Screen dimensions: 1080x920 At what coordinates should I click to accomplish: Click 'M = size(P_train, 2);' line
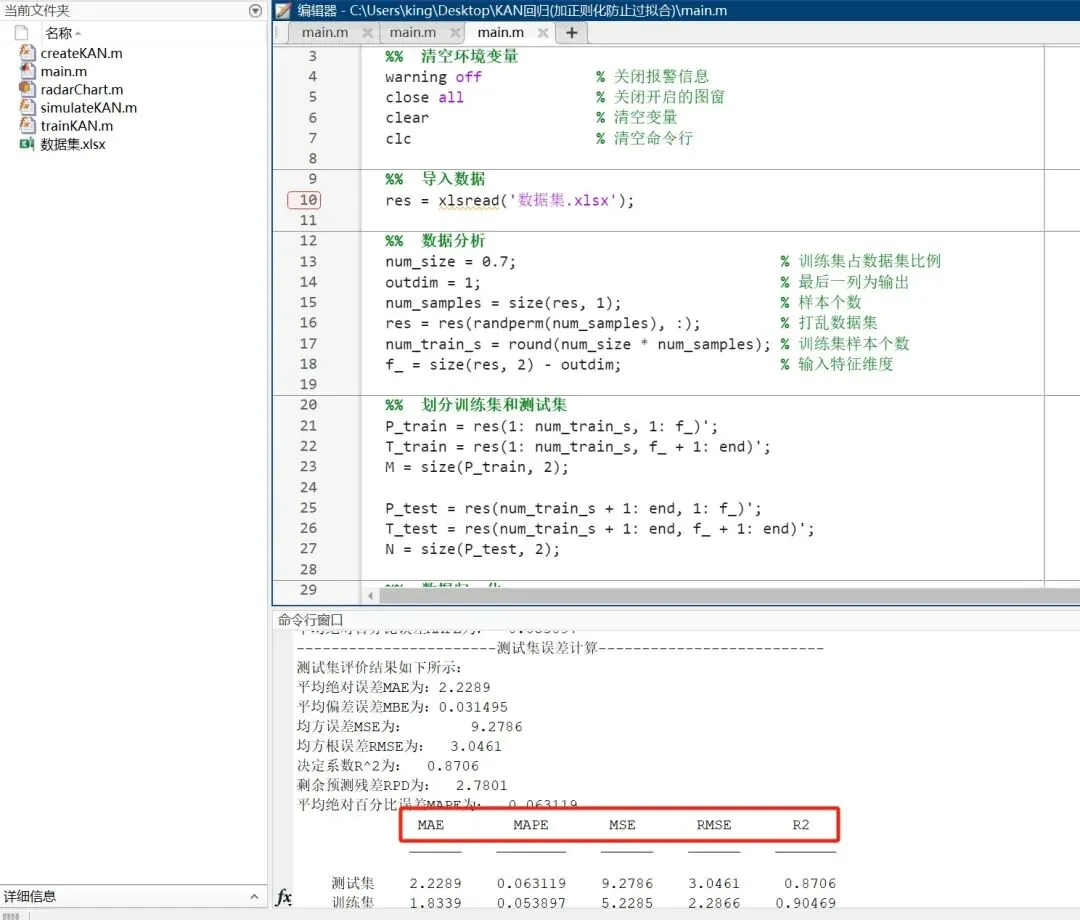coord(477,467)
